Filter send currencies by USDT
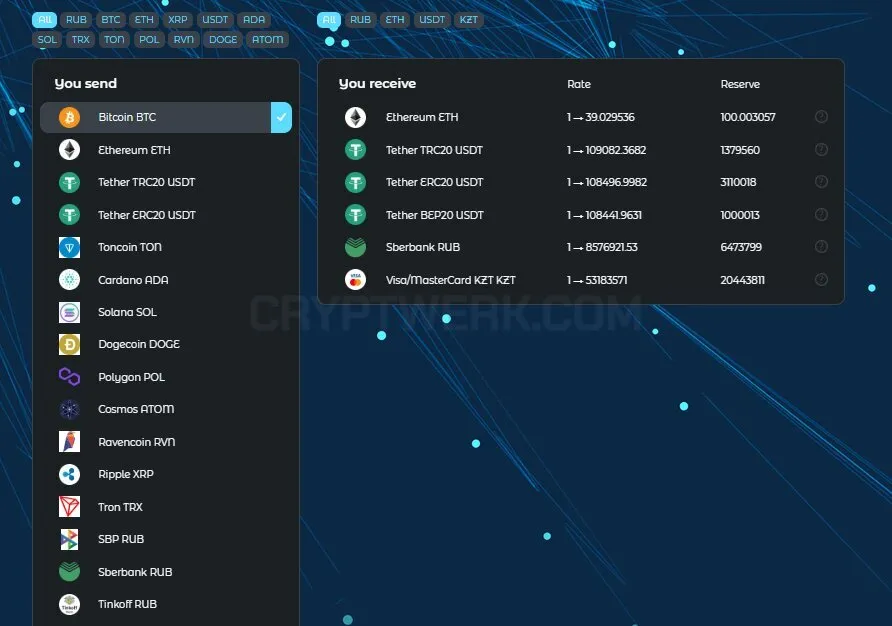Screen dimensions: 892x626 pos(215,19)
